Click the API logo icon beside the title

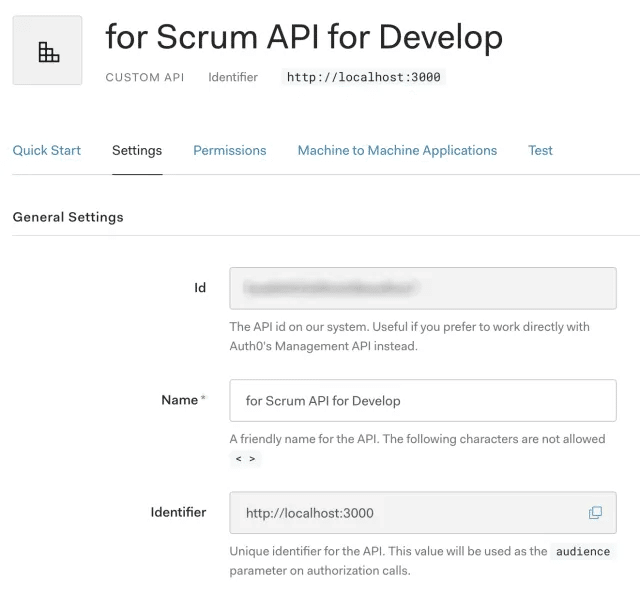(47, 51)
